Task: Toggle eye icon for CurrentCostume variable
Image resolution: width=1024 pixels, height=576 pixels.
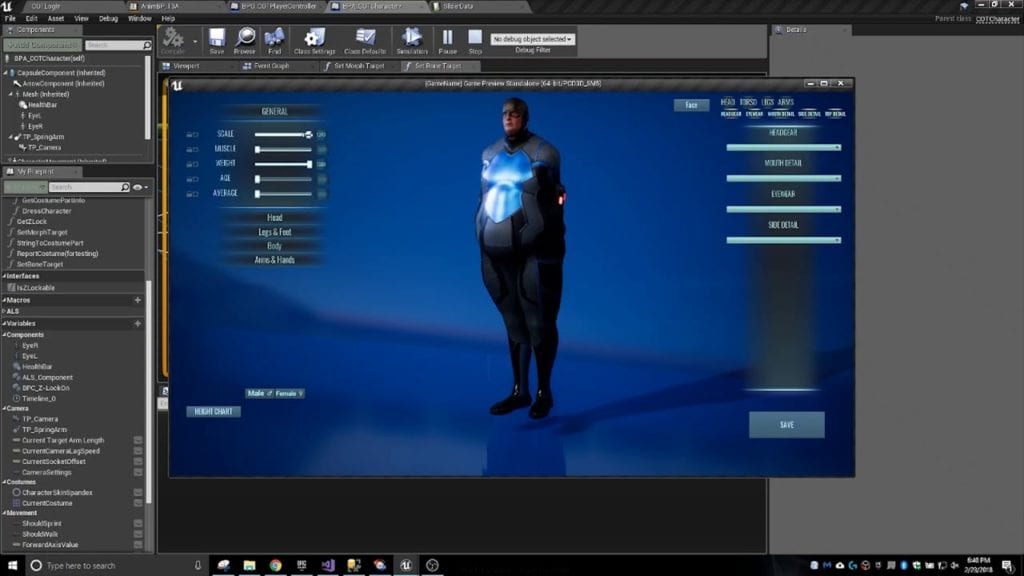Action: [138, 502]
